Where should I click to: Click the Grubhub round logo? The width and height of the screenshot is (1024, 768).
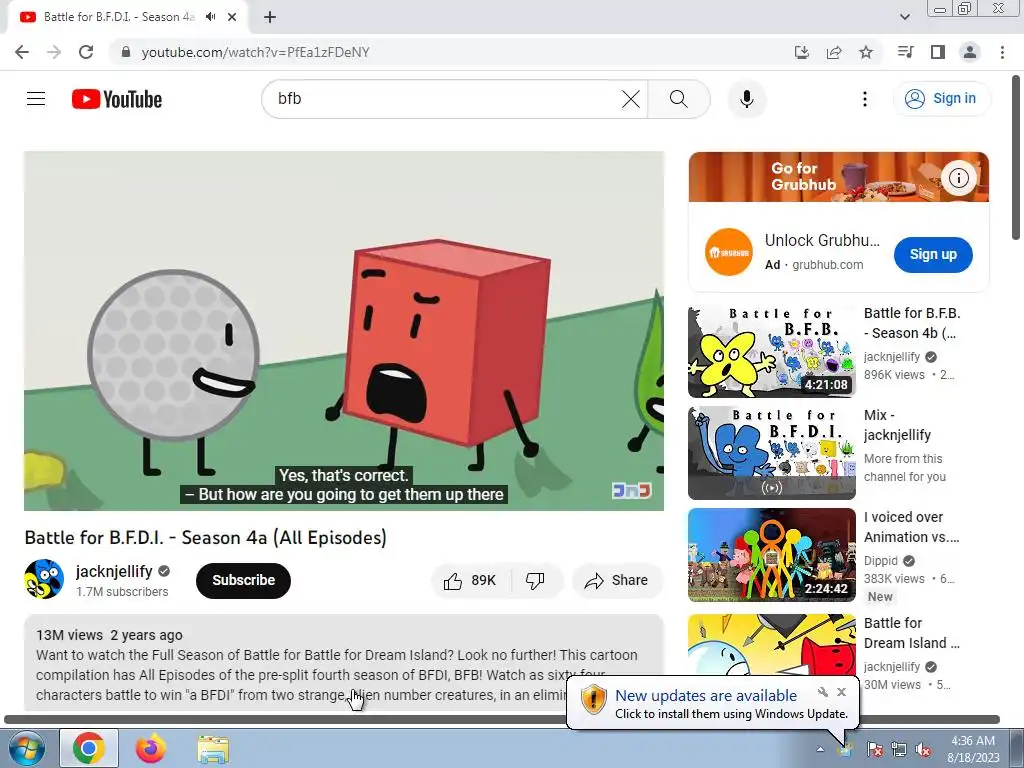[x=729, y=252]
